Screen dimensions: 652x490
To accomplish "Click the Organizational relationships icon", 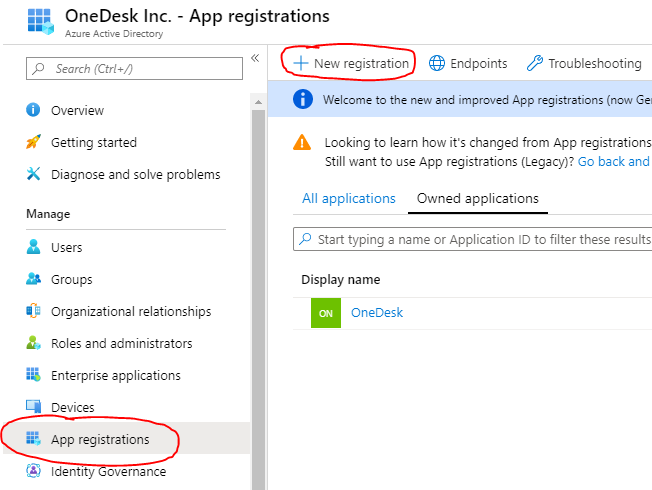I will click(x=33, y=311).
